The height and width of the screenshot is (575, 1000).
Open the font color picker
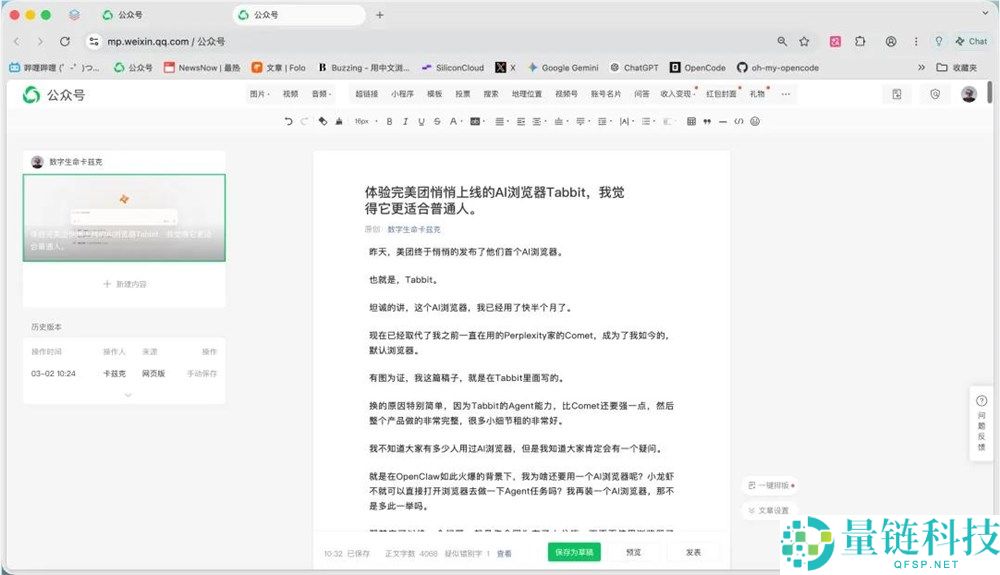coord(455,121)
